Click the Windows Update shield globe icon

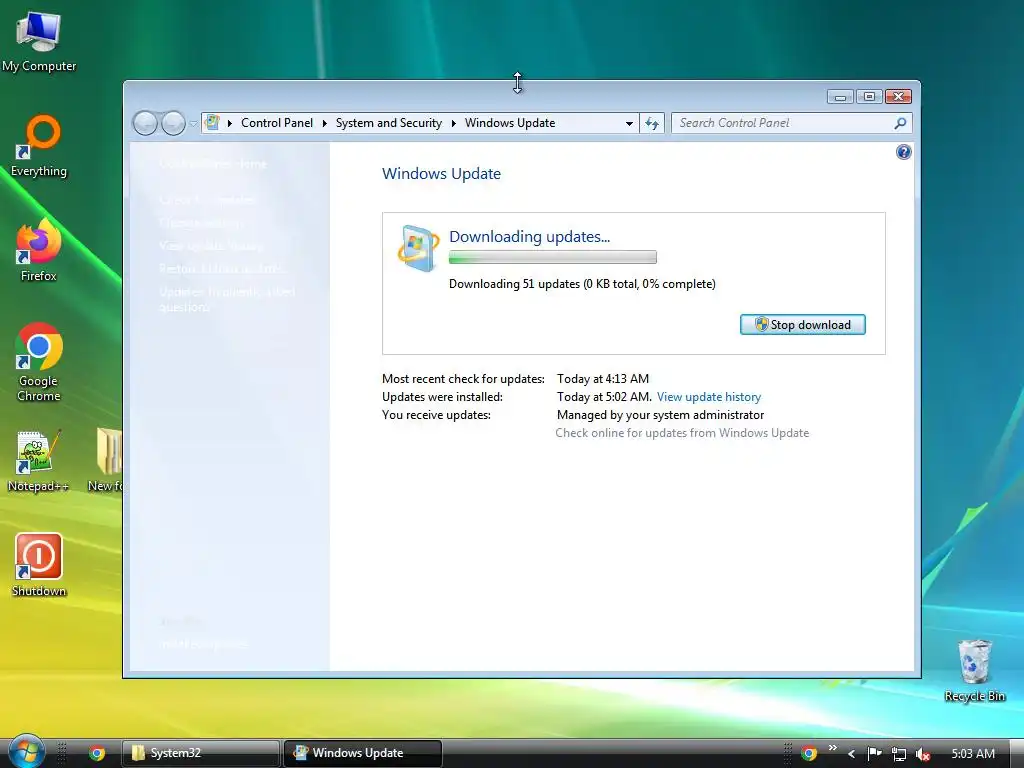[418, 248]
